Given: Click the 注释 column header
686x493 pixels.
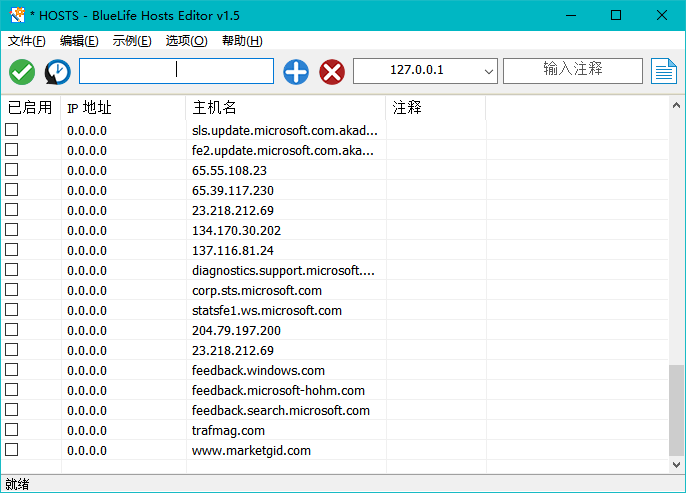Looking at the screenshot, I should click(436, 108).
